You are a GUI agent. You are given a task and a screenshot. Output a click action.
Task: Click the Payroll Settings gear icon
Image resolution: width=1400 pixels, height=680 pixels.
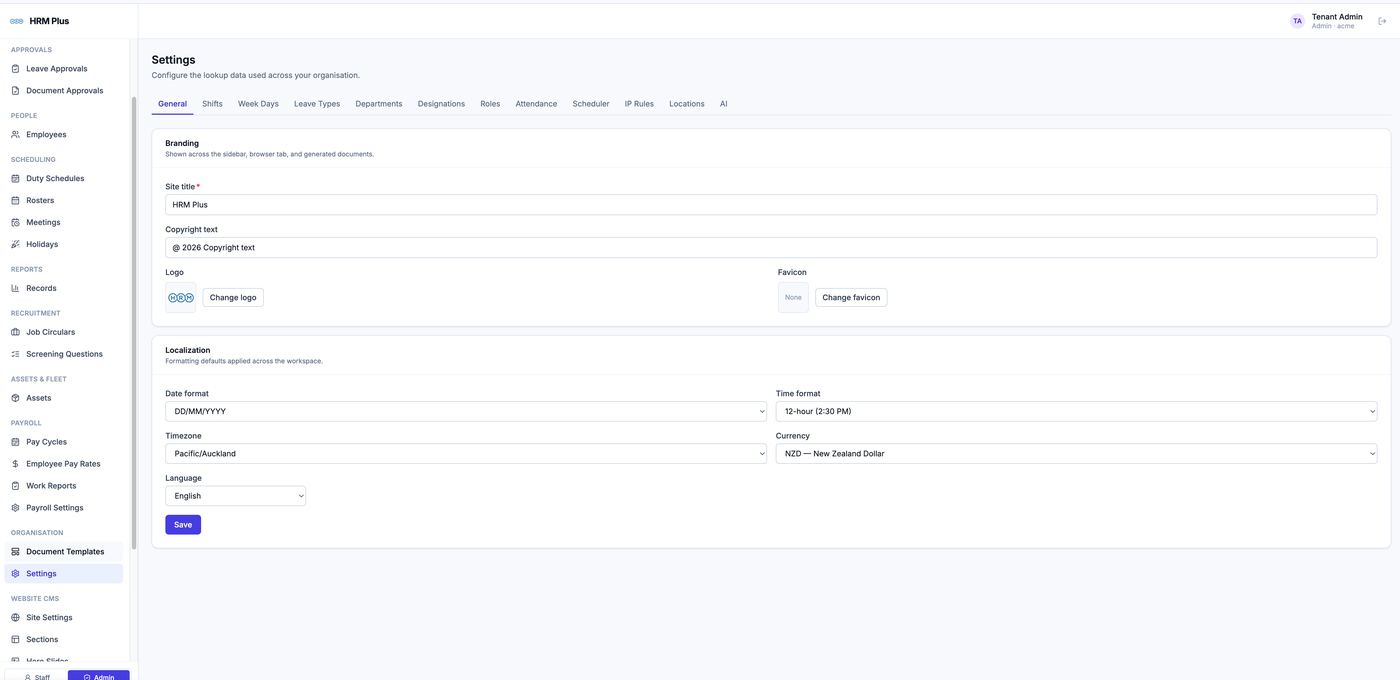(x=15, y=509)
